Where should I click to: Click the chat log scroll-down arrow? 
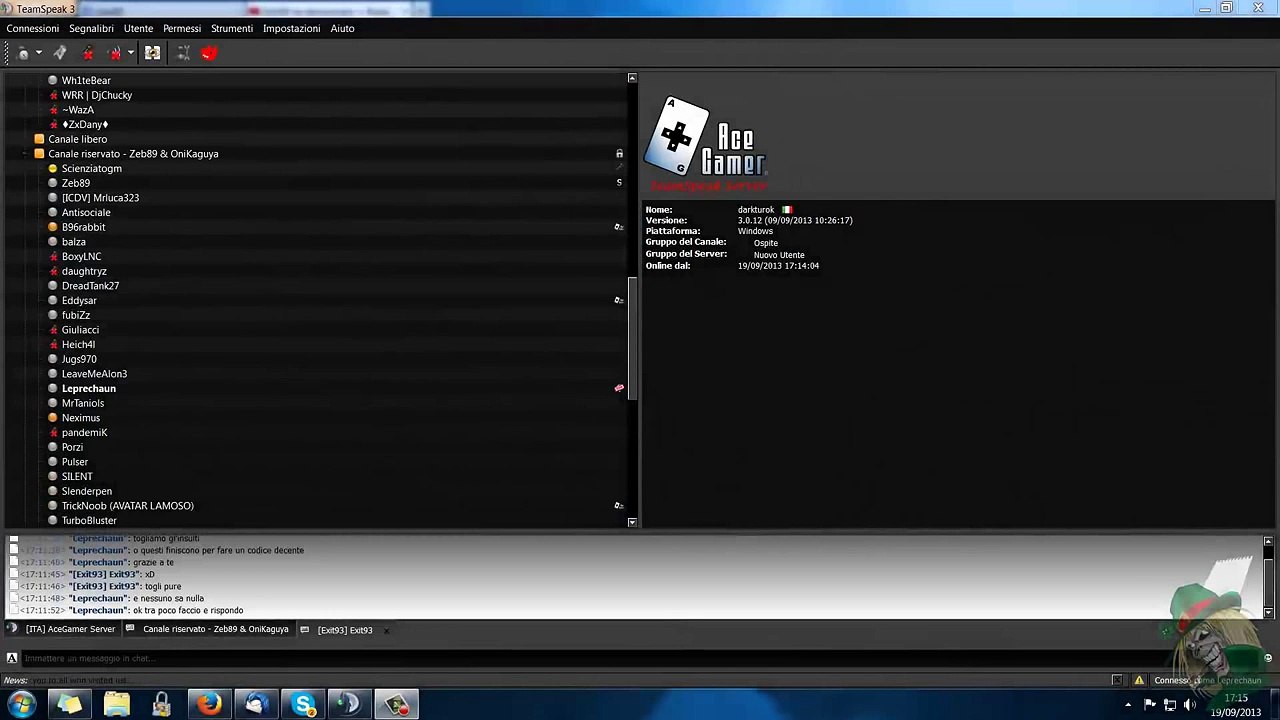click(1268, 611)
